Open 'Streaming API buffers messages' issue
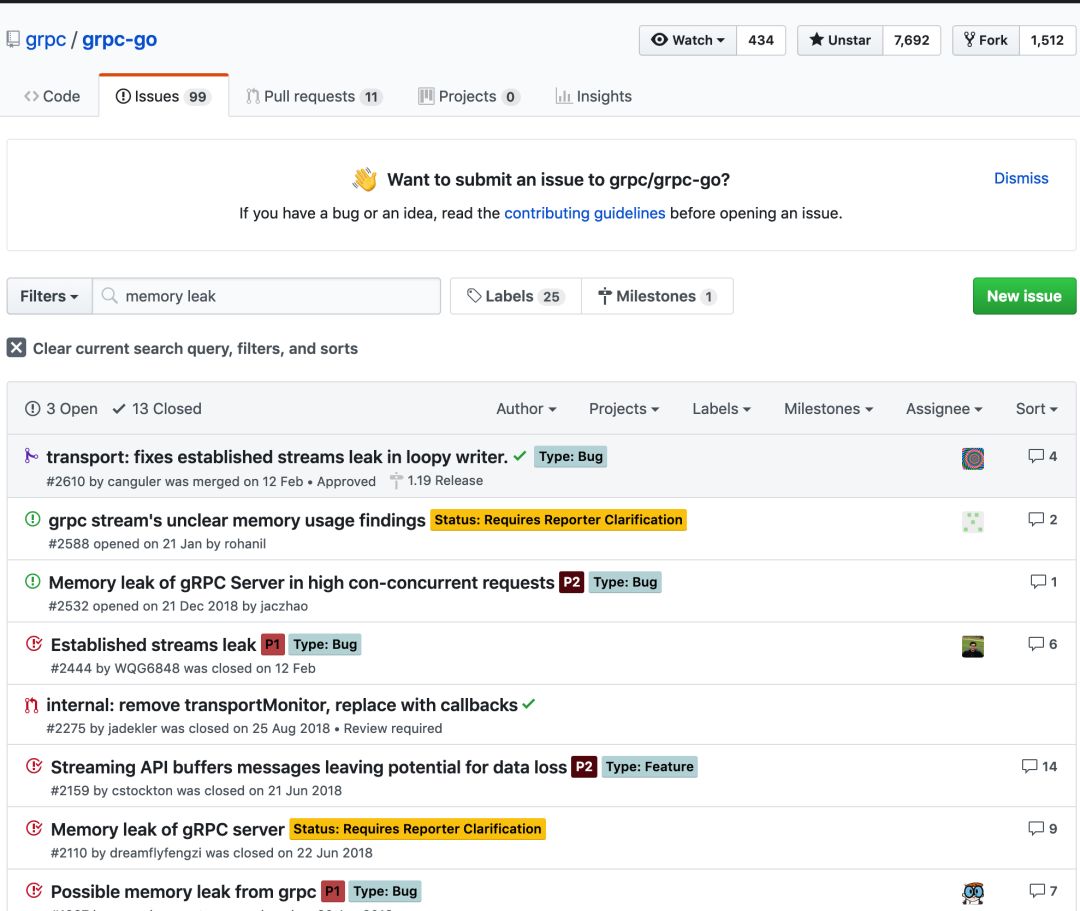 (309, 767)
